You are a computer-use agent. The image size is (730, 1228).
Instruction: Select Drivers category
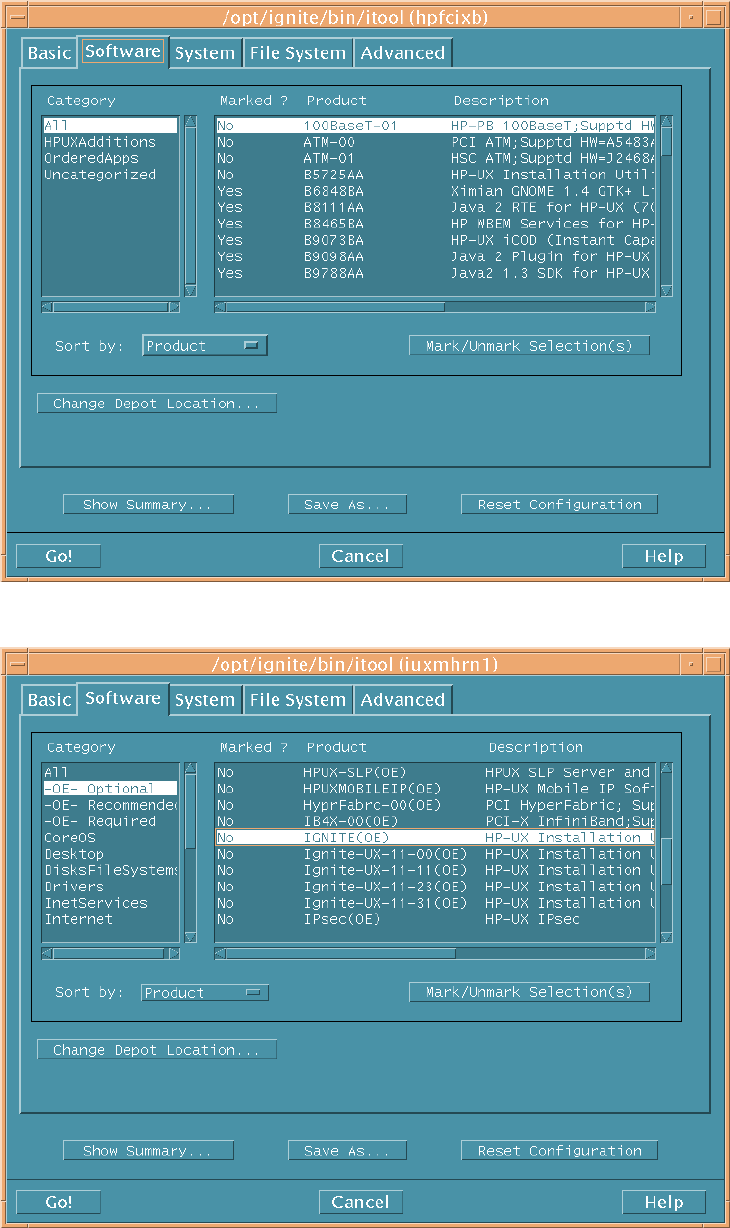pos(110,886)
